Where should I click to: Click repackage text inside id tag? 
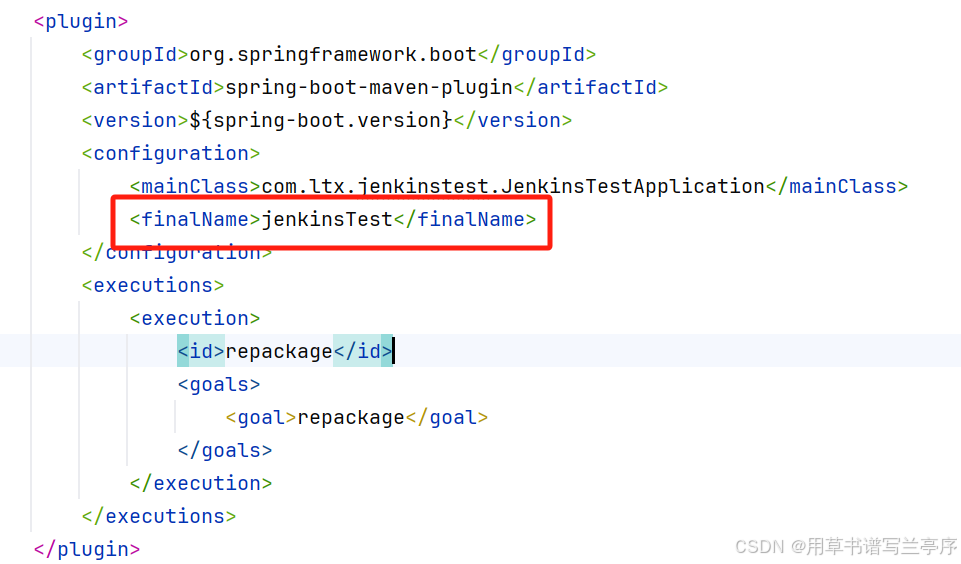pos(279,351)
